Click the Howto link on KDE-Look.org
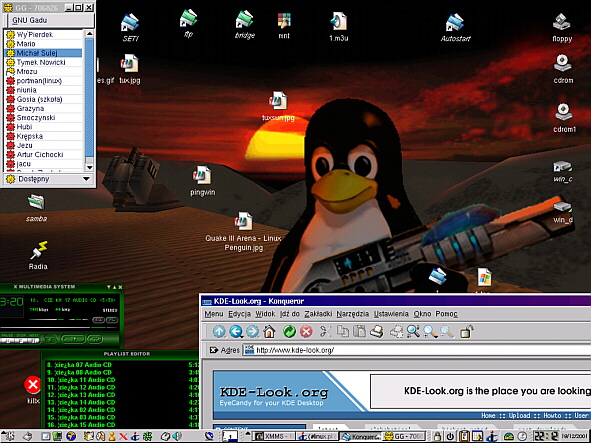 click(552, 415)
